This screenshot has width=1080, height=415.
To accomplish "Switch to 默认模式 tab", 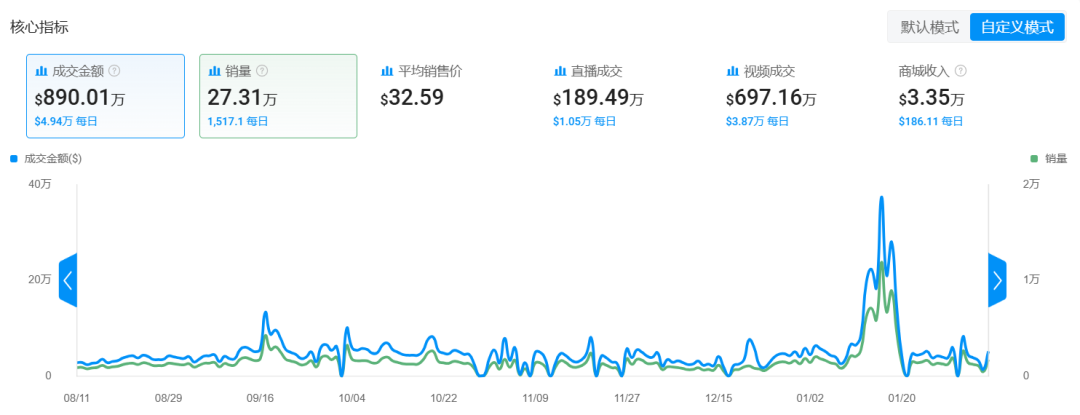I will 929,28.
